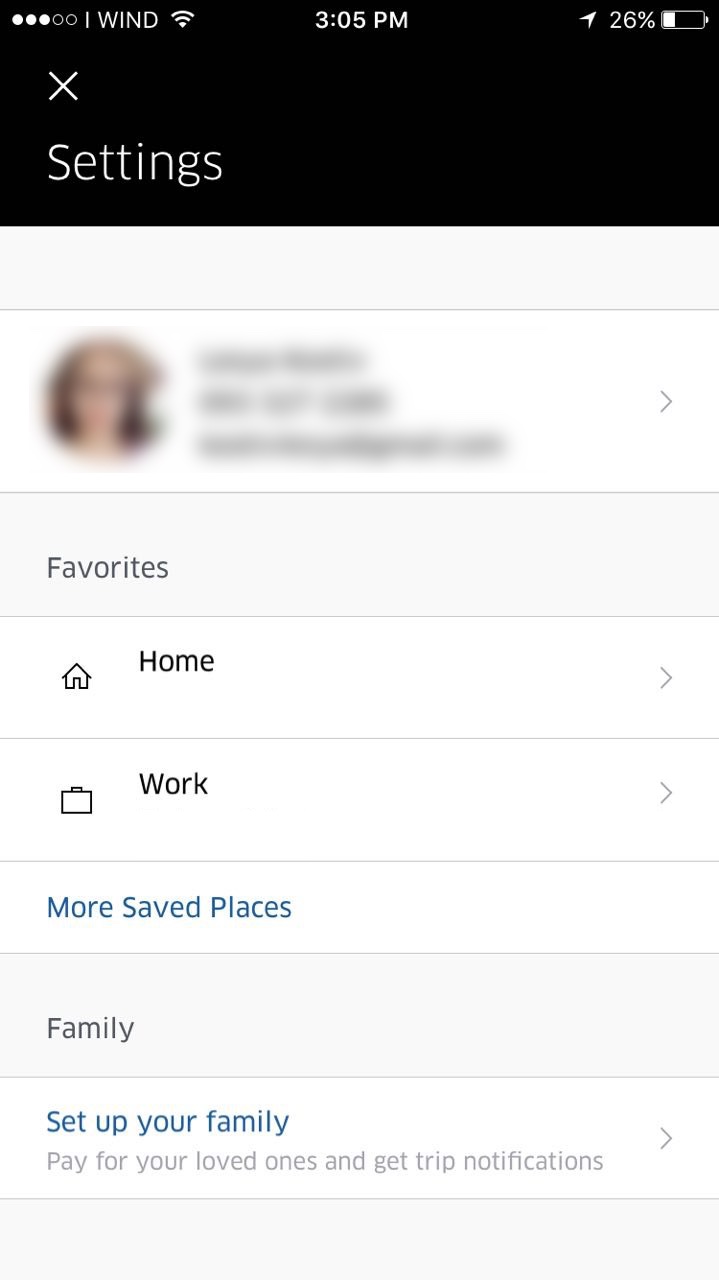Viewport: 719px width, 1280px height.
Task: Tap "Pay for your loved ones" subtitle
Action: (325, 1161)
